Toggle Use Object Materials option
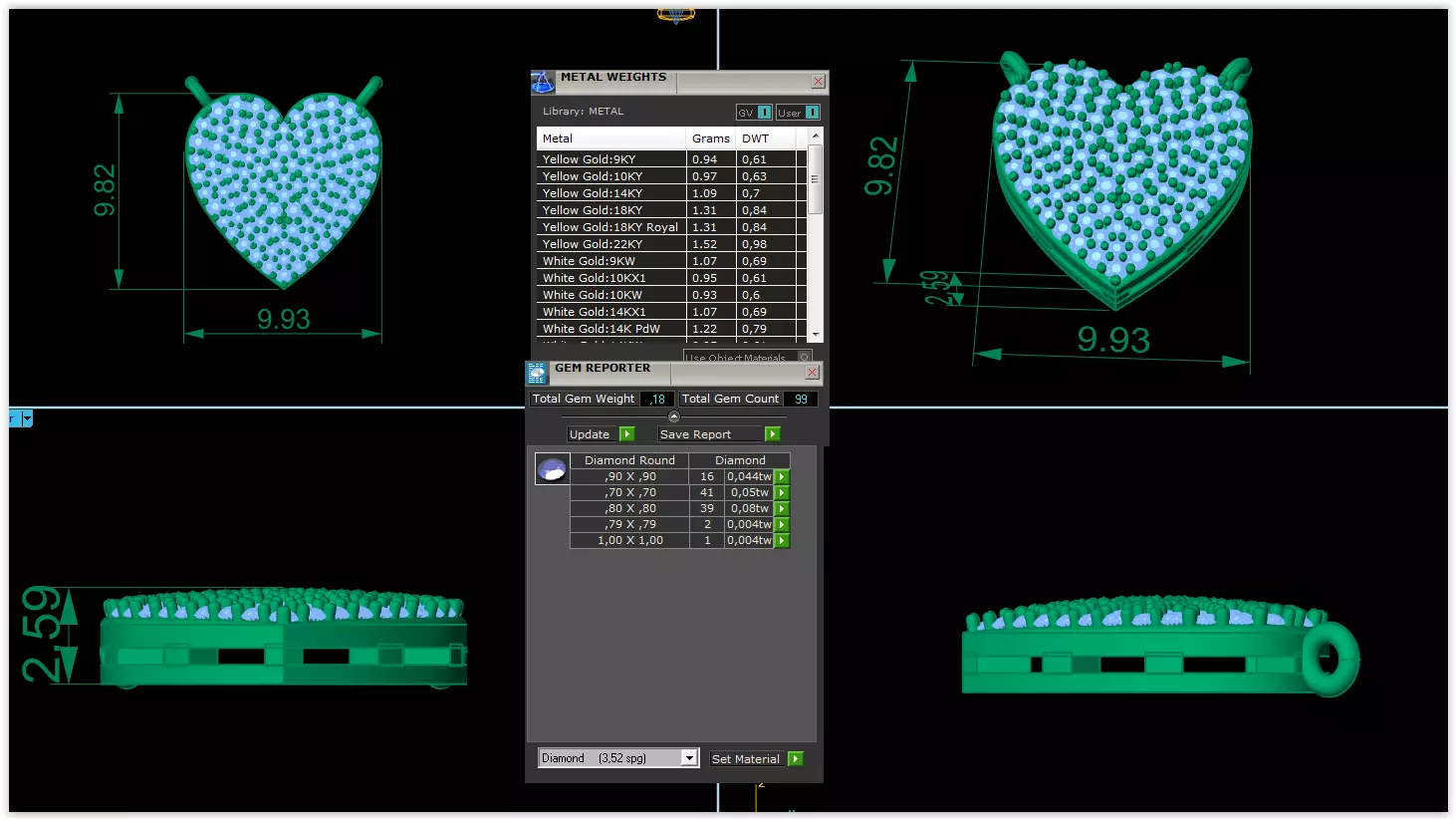This screenshot has height=820, width=1456. pos(805,357)
